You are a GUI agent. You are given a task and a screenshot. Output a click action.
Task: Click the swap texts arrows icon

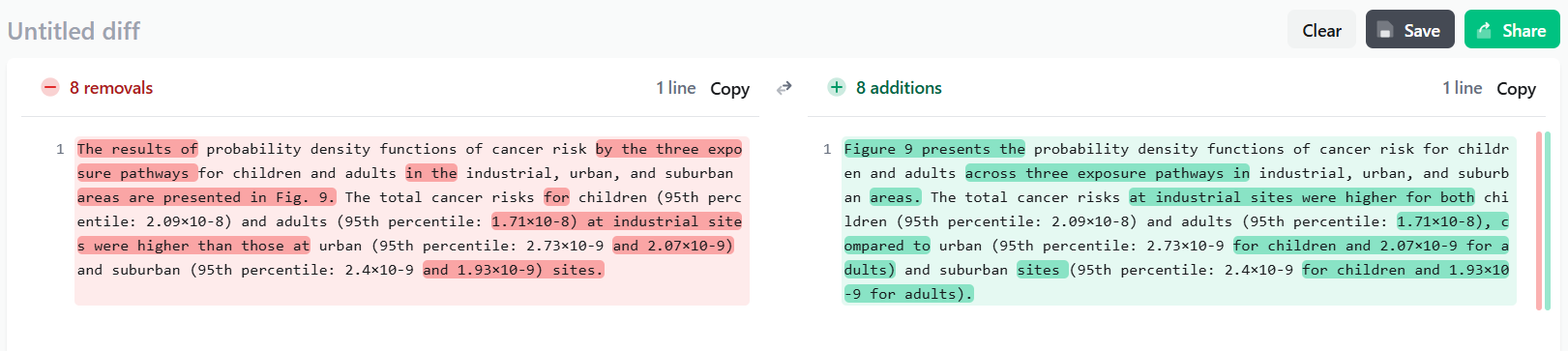(784, 88)
